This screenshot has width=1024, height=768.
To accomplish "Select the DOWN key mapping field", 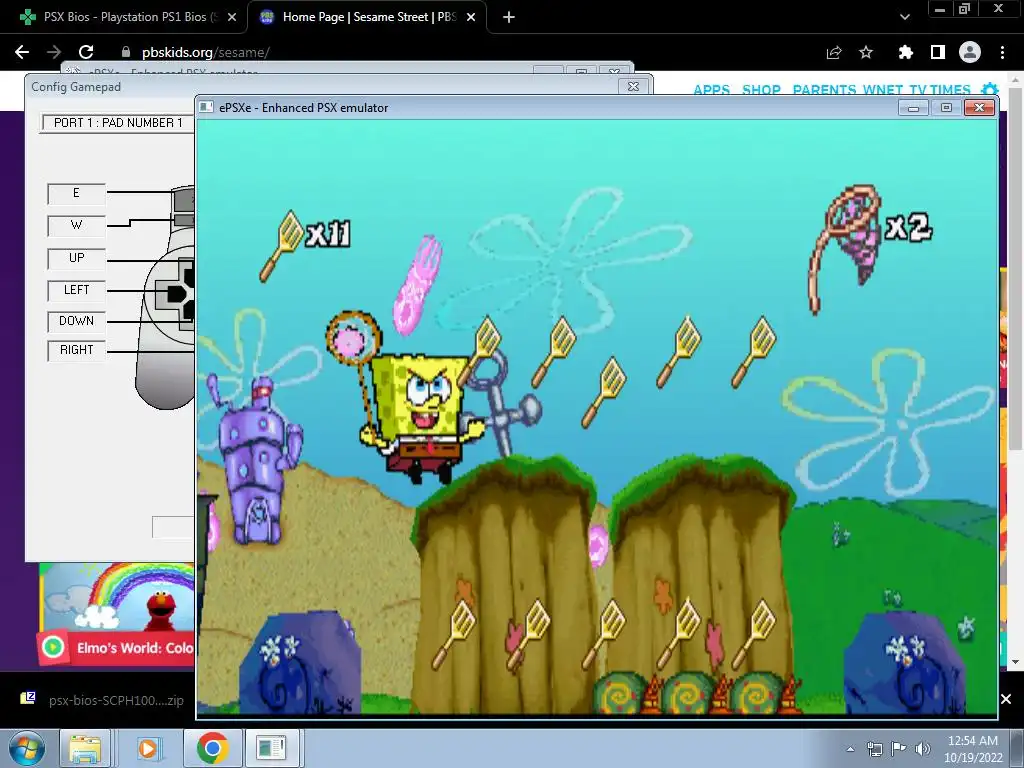I will 76,321.
